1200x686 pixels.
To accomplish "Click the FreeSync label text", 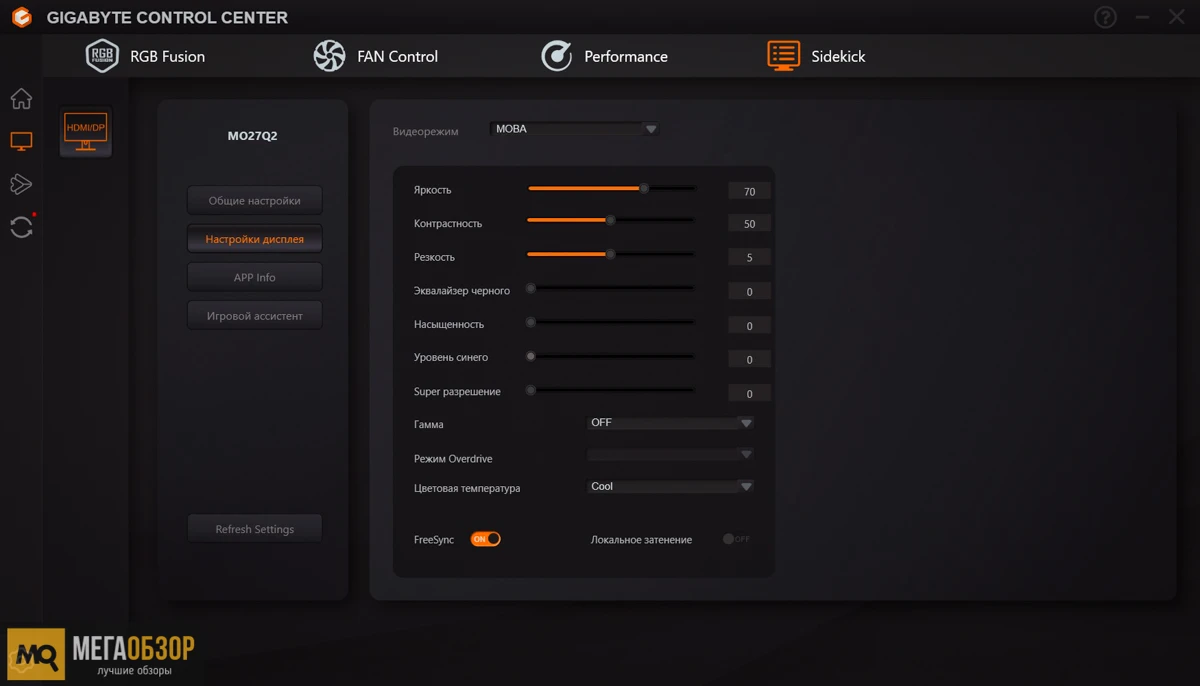I will [x=434, y=540].
